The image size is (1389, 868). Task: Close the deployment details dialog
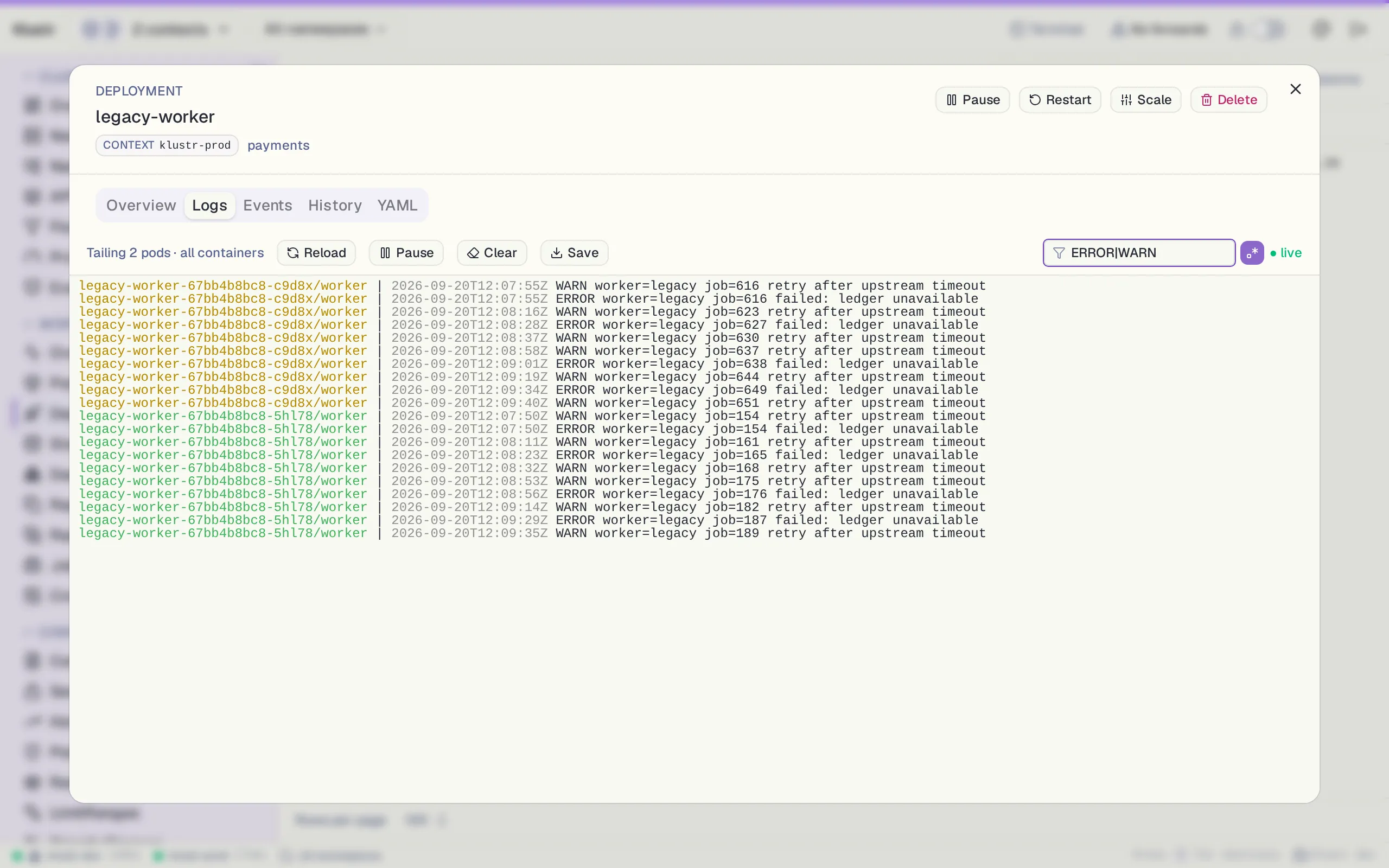(x=1296, y=89)
